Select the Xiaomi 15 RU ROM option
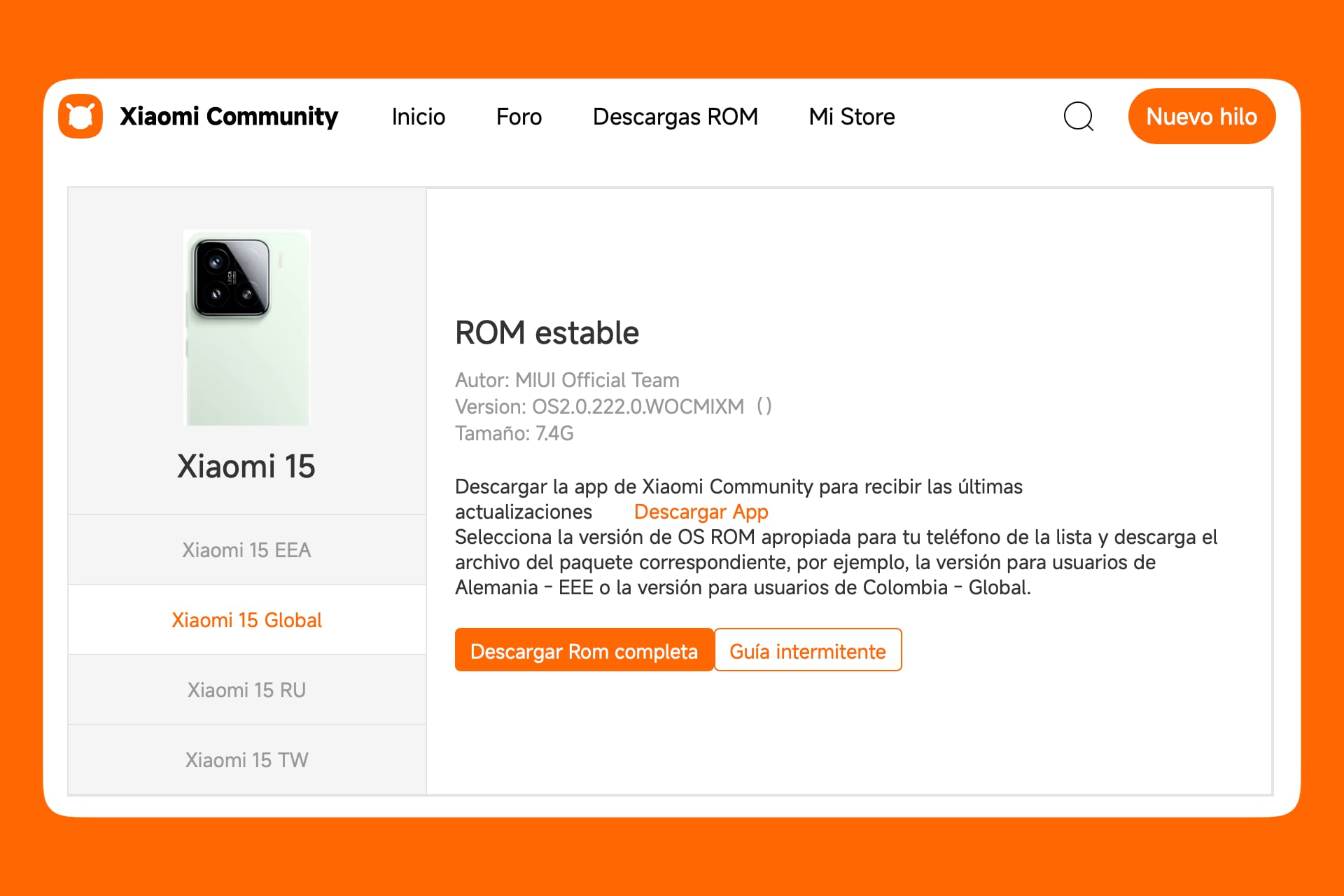The image size is (1344, 896). pyautogui.click(x=246, y=690)
